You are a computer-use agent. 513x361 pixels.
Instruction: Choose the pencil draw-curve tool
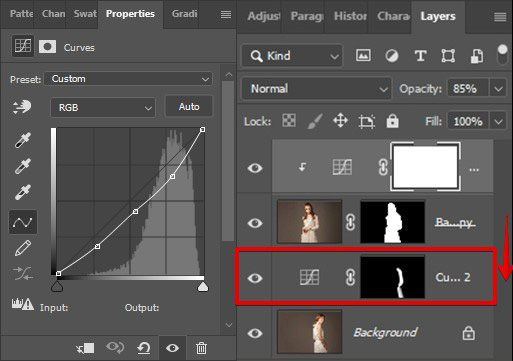pyautogui.click(x=23, y=248)
